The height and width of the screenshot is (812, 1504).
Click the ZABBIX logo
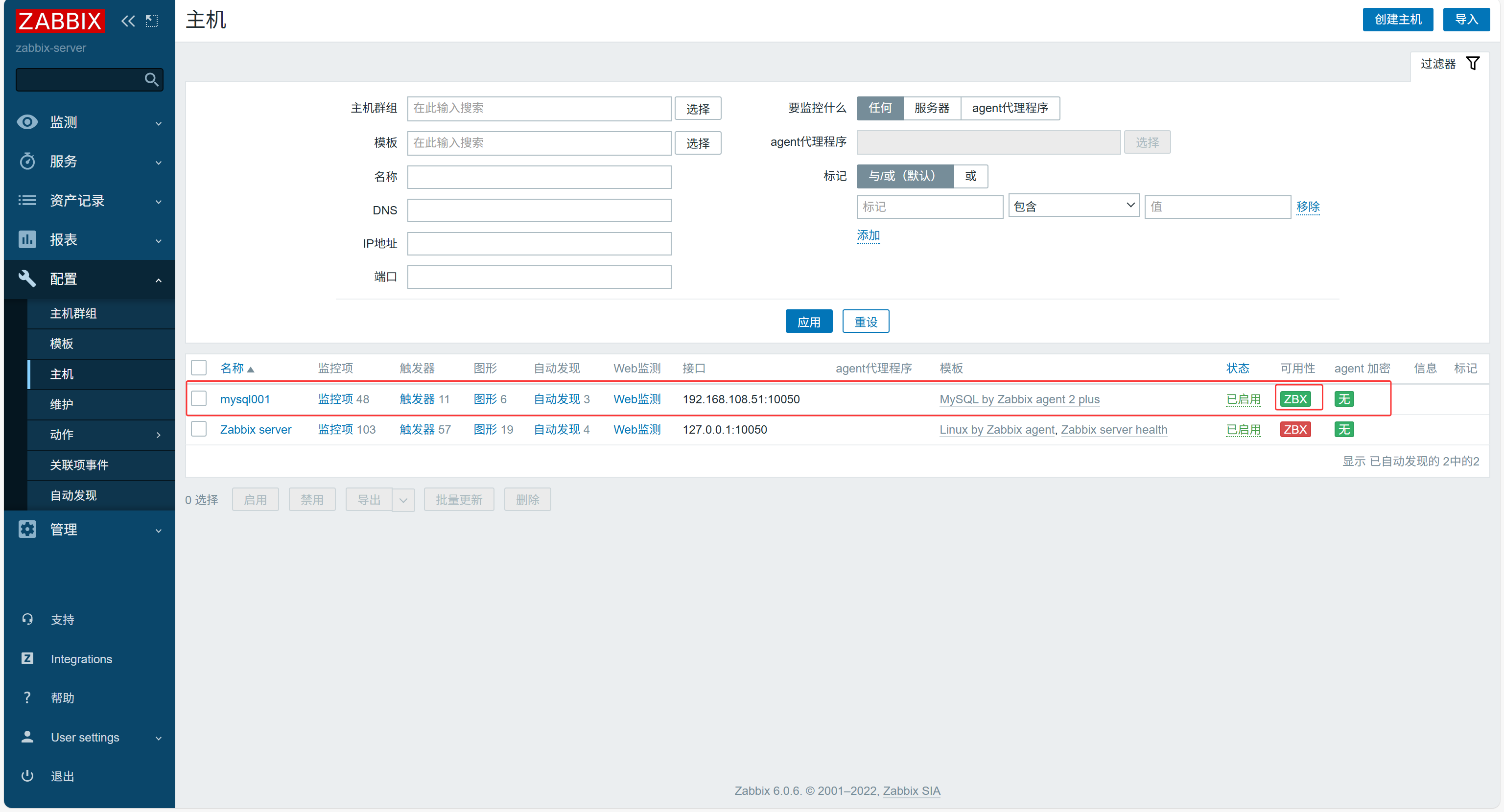click(60, 21)
